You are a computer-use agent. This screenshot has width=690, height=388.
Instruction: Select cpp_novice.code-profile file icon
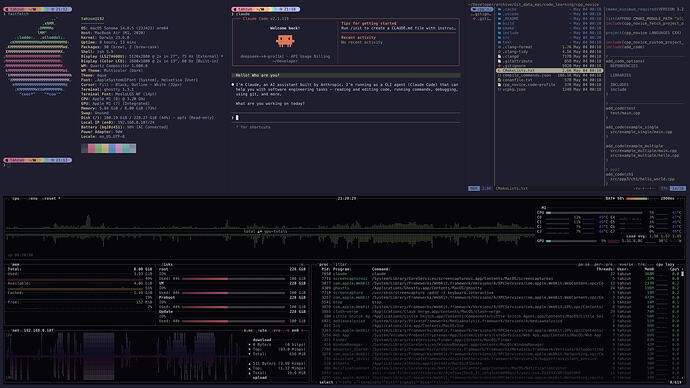499,84
